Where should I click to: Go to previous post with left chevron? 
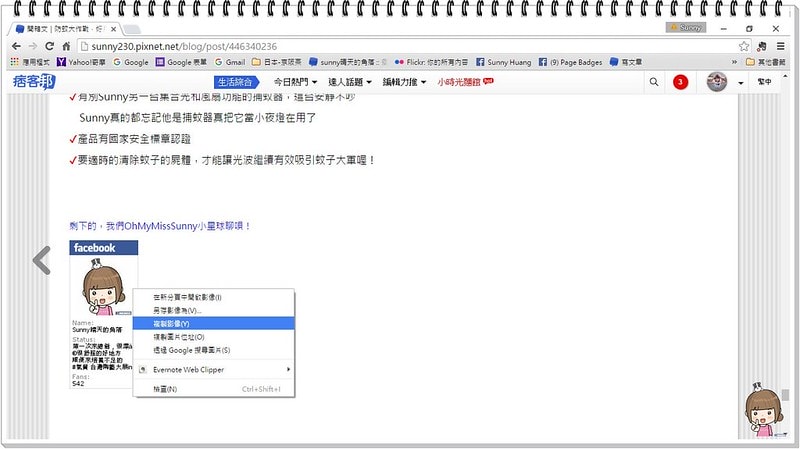tap(42, 260)
